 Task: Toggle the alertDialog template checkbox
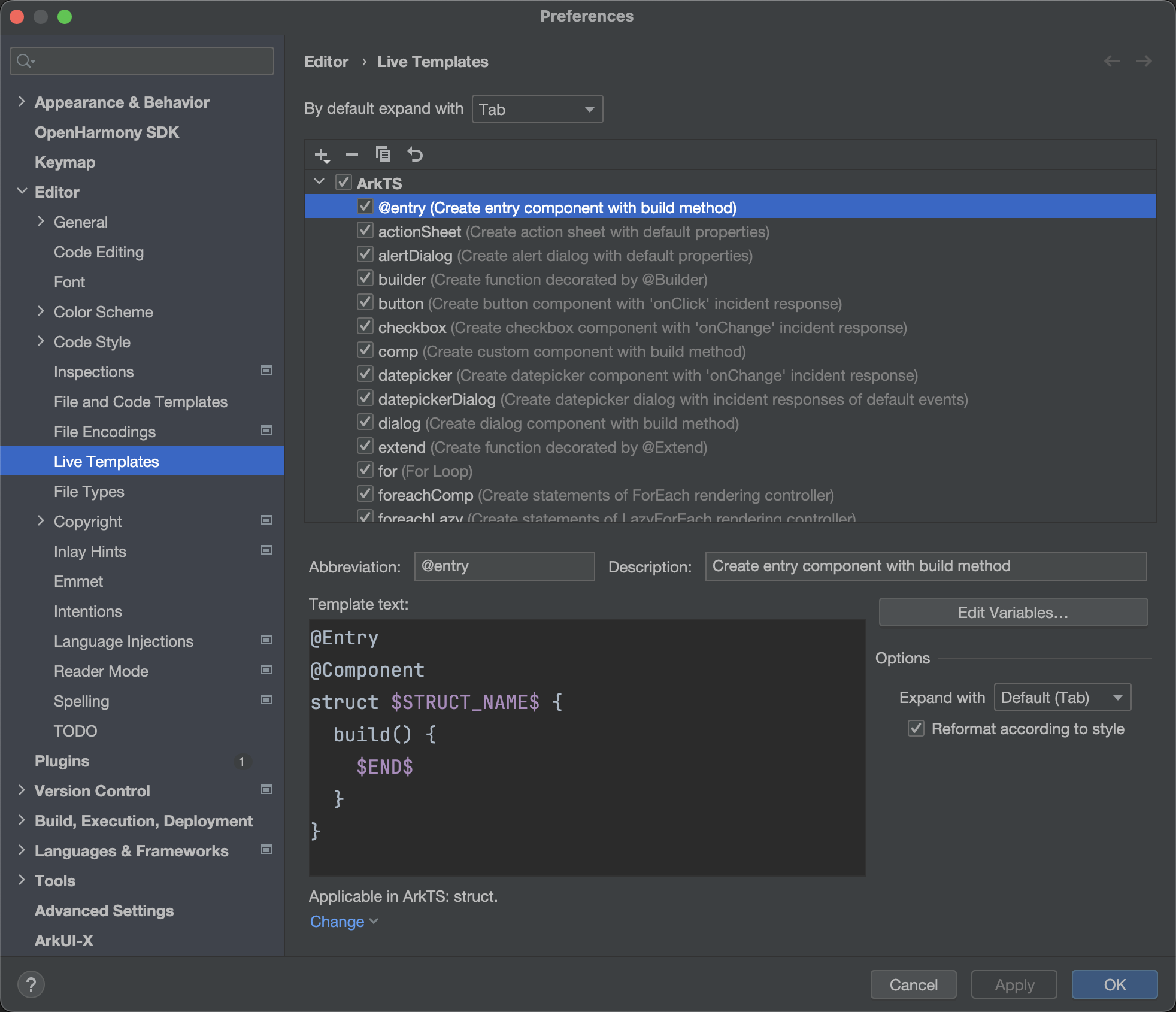[x=365, y=254]
